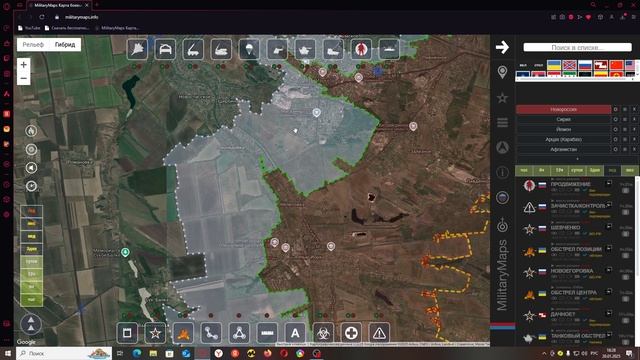Open the ОБСТРЕЛ ЦЕНТРА event entry
Screen dimensions: 640x360
pos(573,292)
